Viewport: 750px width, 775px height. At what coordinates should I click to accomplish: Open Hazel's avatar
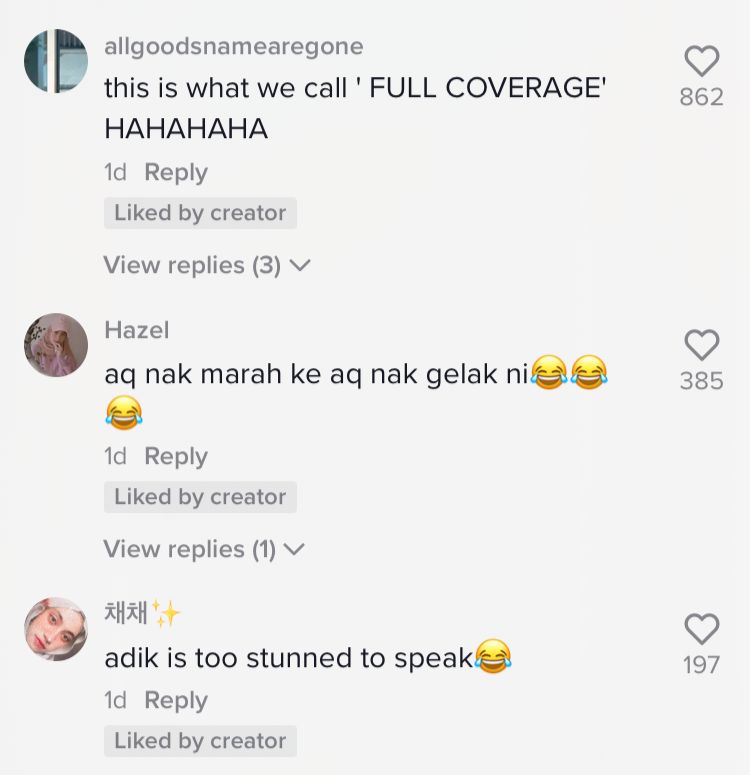(56, 344)
